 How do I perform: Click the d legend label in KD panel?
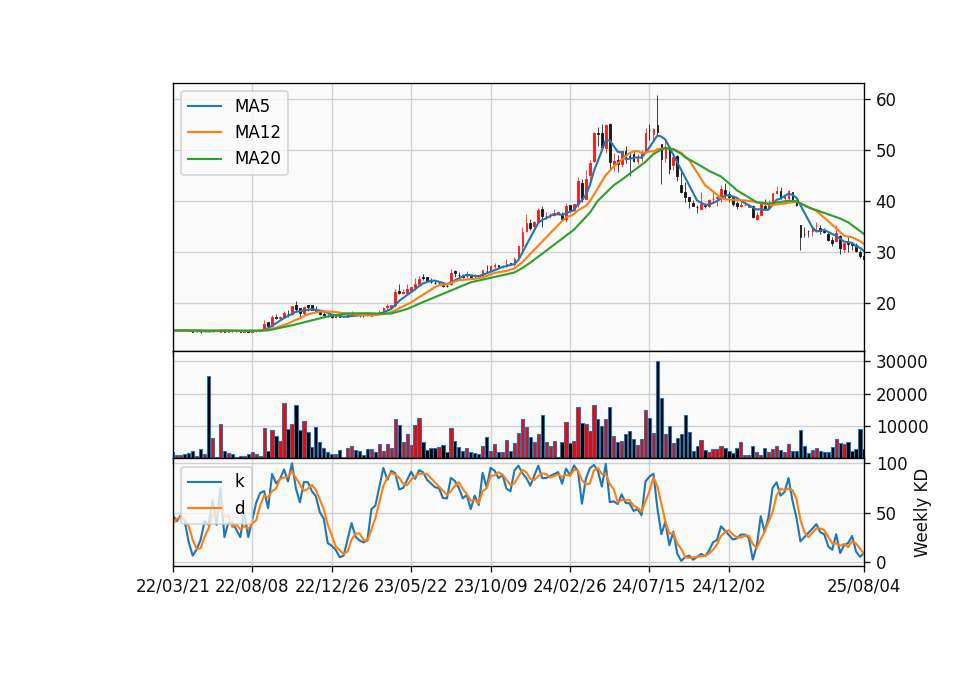(239, 508)
